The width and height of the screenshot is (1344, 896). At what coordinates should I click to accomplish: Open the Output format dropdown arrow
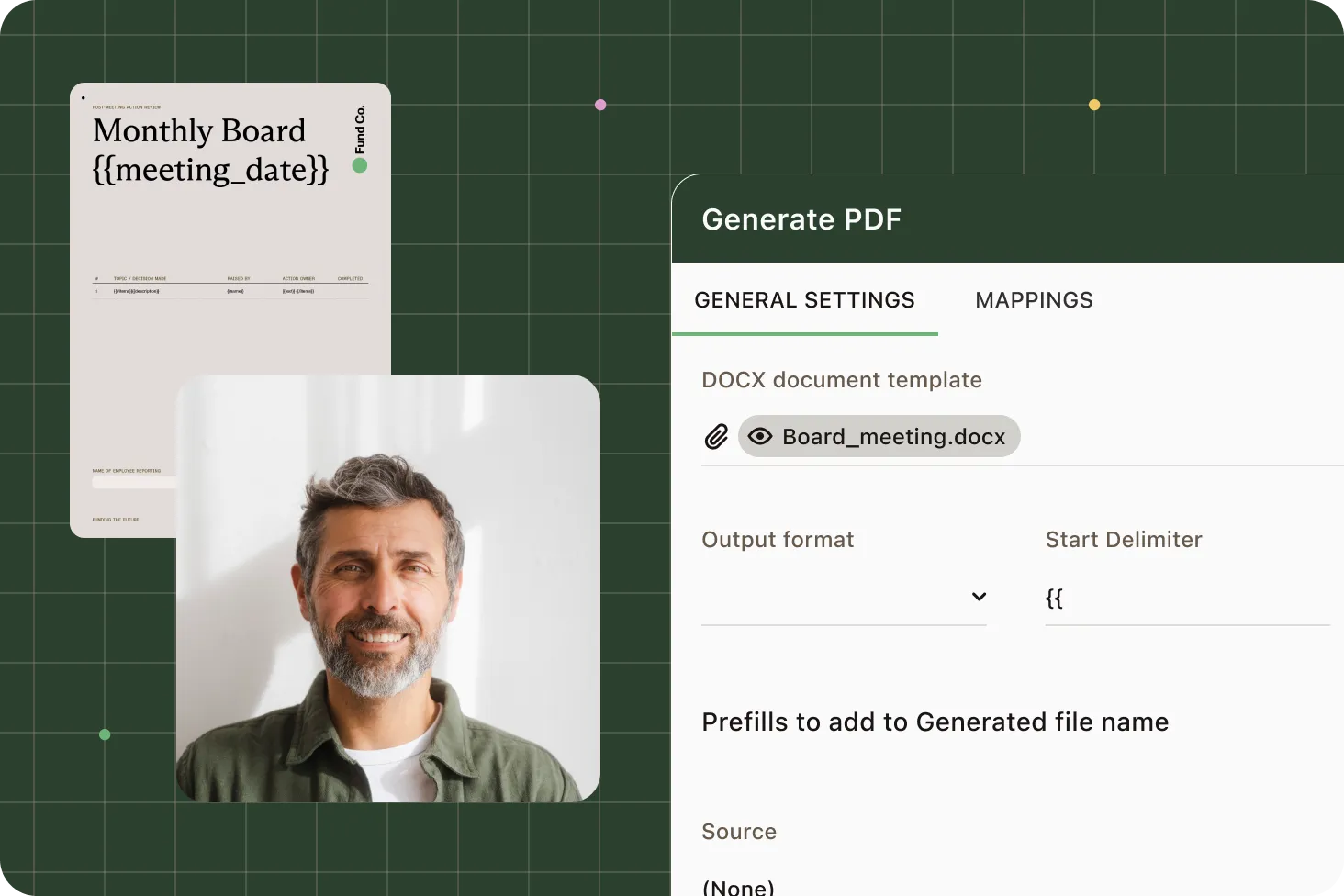tap(979, 597)
